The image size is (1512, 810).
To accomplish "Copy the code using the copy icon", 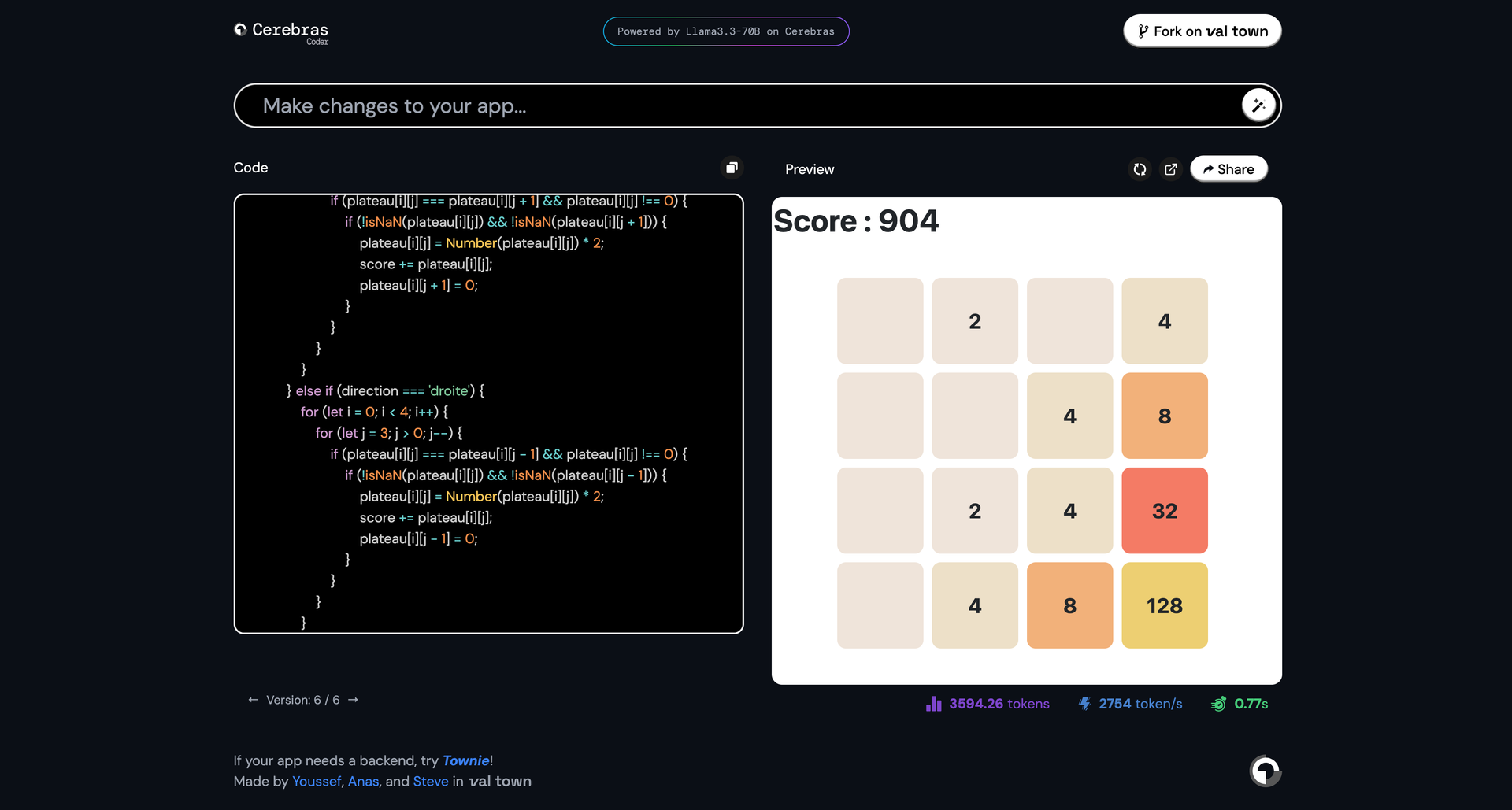I will pos(731,168).
